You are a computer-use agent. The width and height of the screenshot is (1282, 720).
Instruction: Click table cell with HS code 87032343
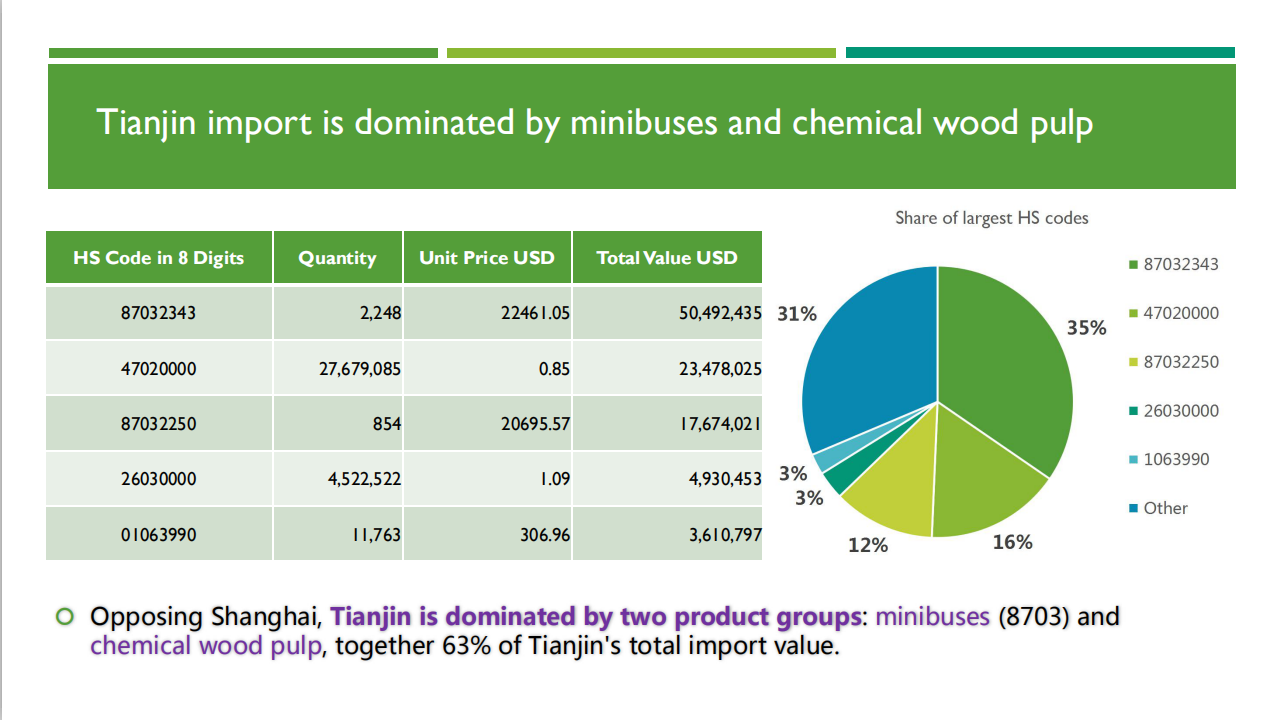pyautogui.click(x=159, y=313)
